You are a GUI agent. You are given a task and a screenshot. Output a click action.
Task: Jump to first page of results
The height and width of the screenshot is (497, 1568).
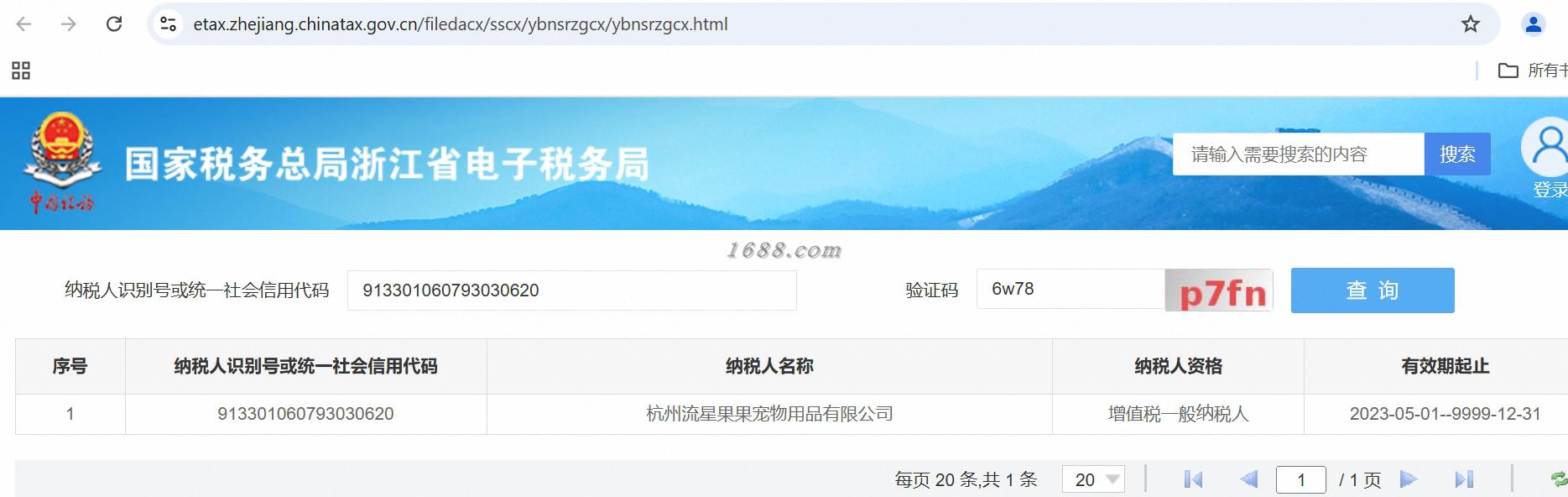(1193, 479)
